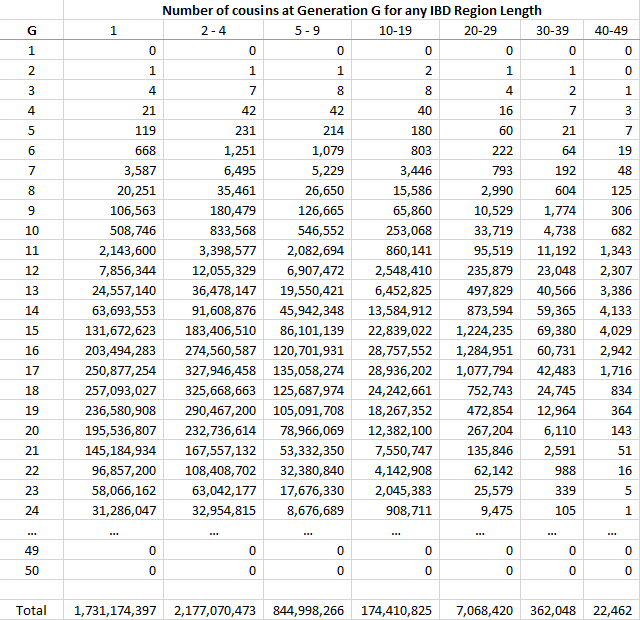
Task: Select the G column header
Action: (31, 30)
